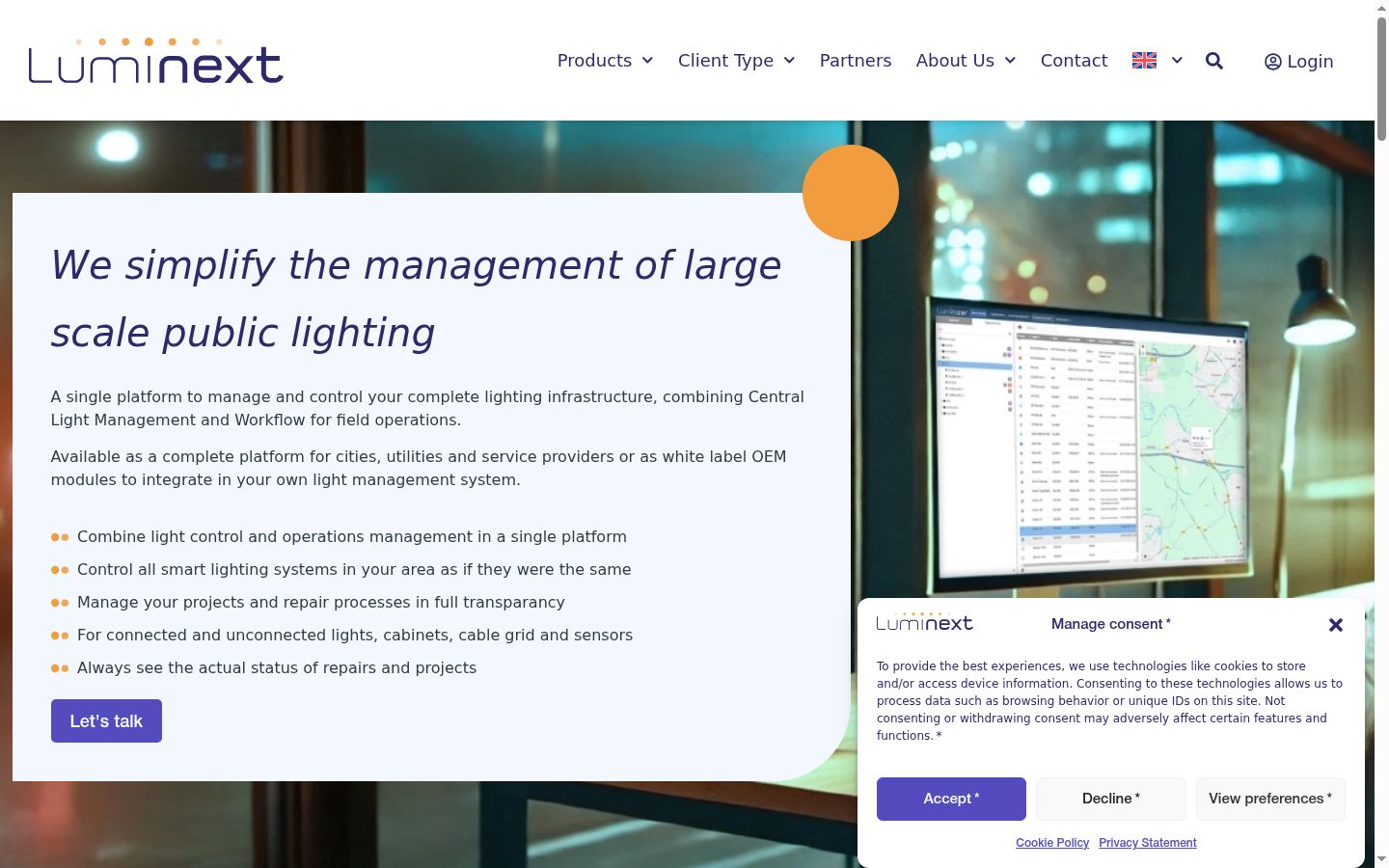Screen dimensions: 1389x868
Task: Click the 'To provide the best experiences' consent text
Action: 1109,701
